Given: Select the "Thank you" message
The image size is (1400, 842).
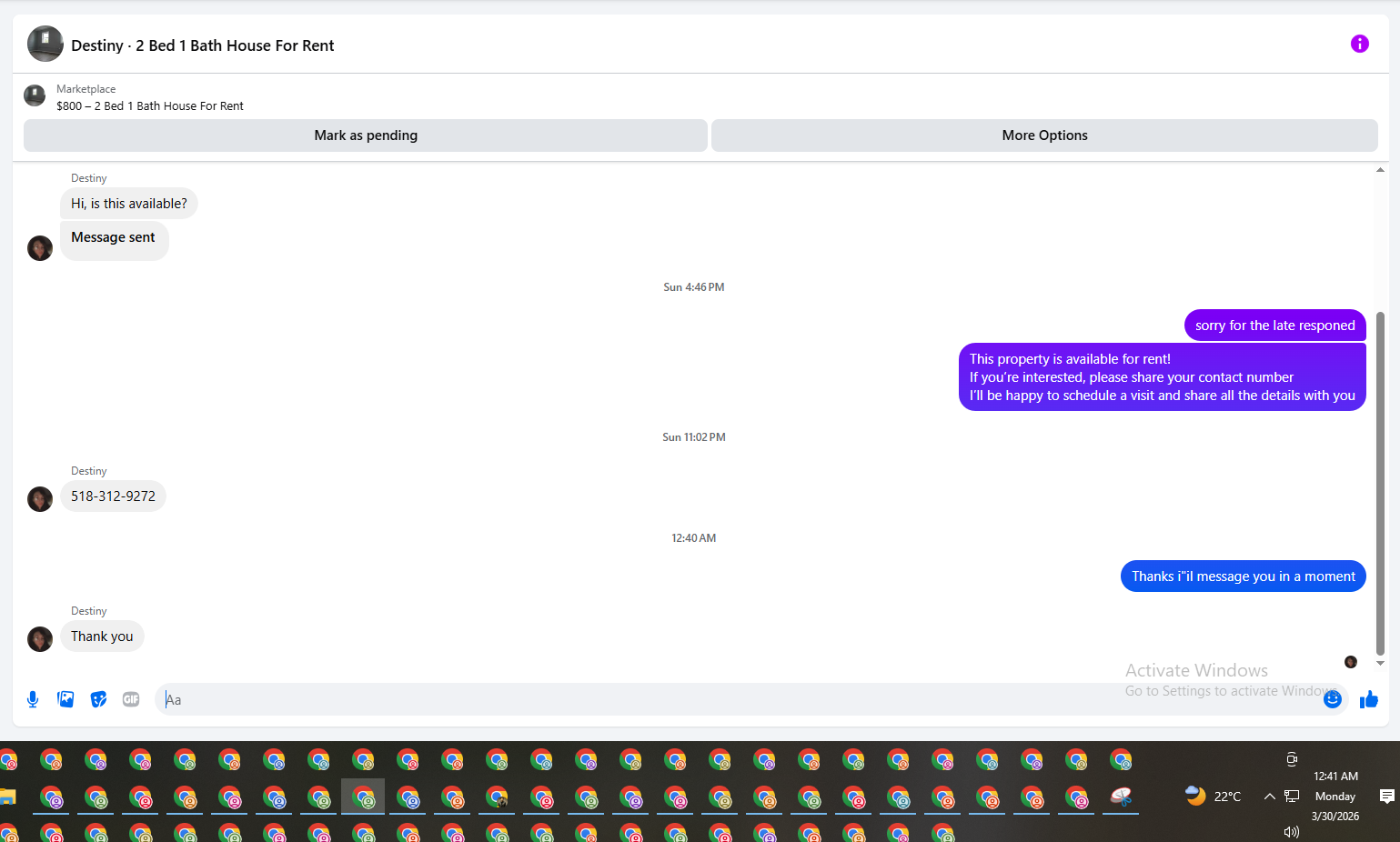Looking at the screenshot, I should [102, 637].
